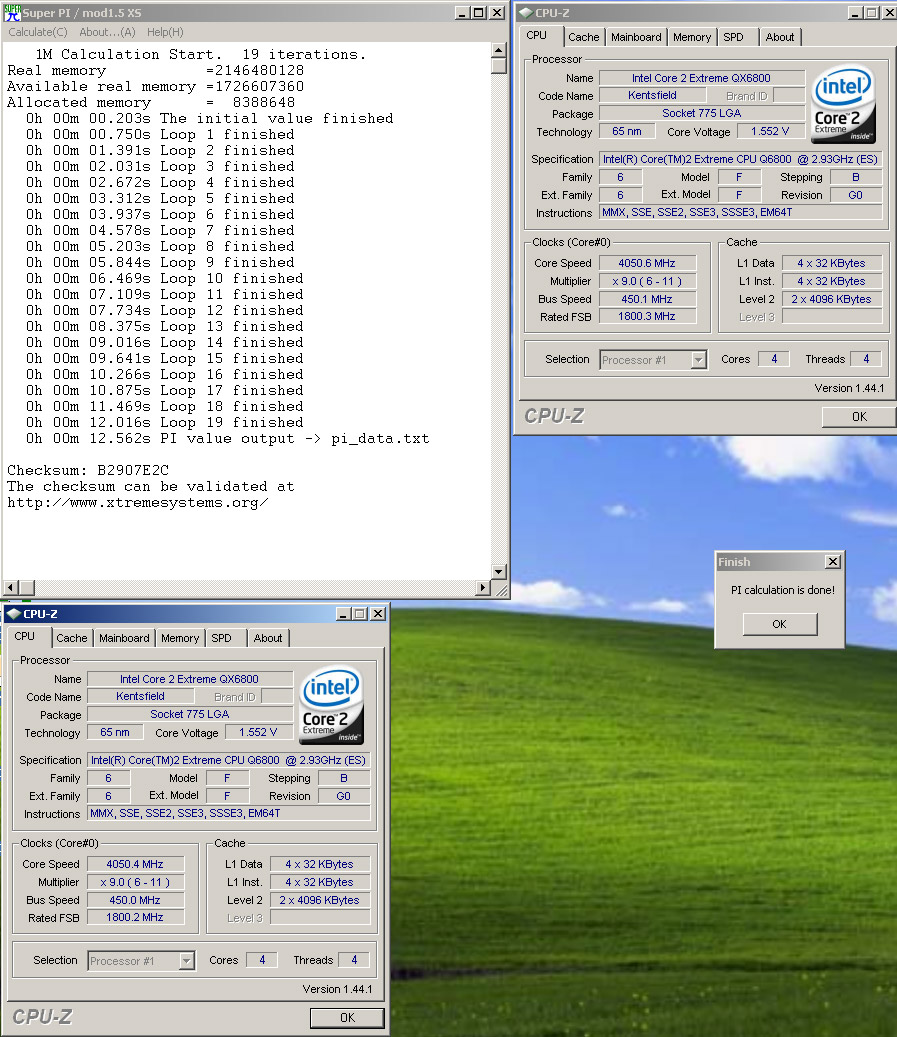
Task: Click Version 1.44.1 text in lower CPU-Z
Action: (337, 989)
